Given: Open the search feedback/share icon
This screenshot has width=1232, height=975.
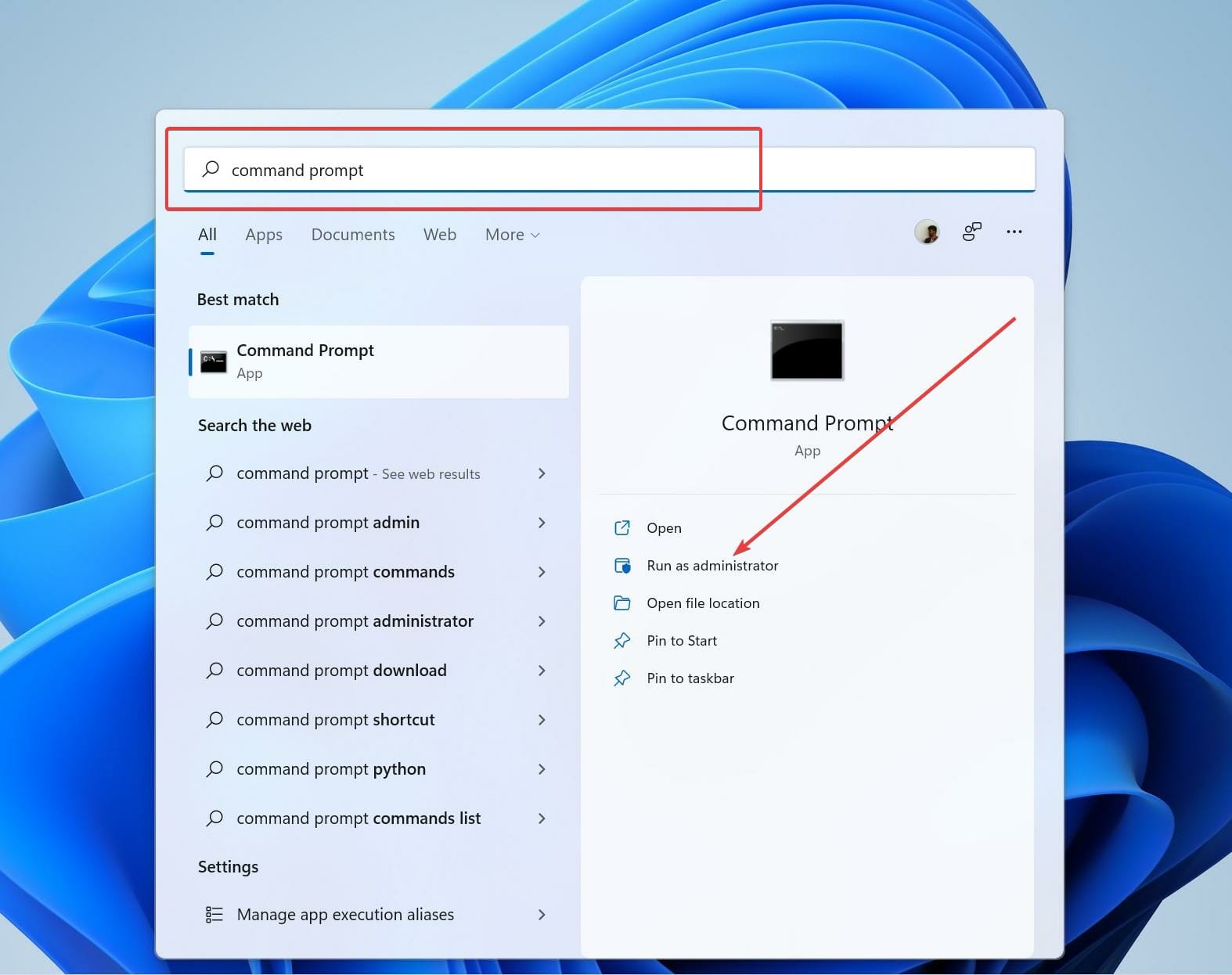Looking at the screenshot, I should tap(971, 232).
